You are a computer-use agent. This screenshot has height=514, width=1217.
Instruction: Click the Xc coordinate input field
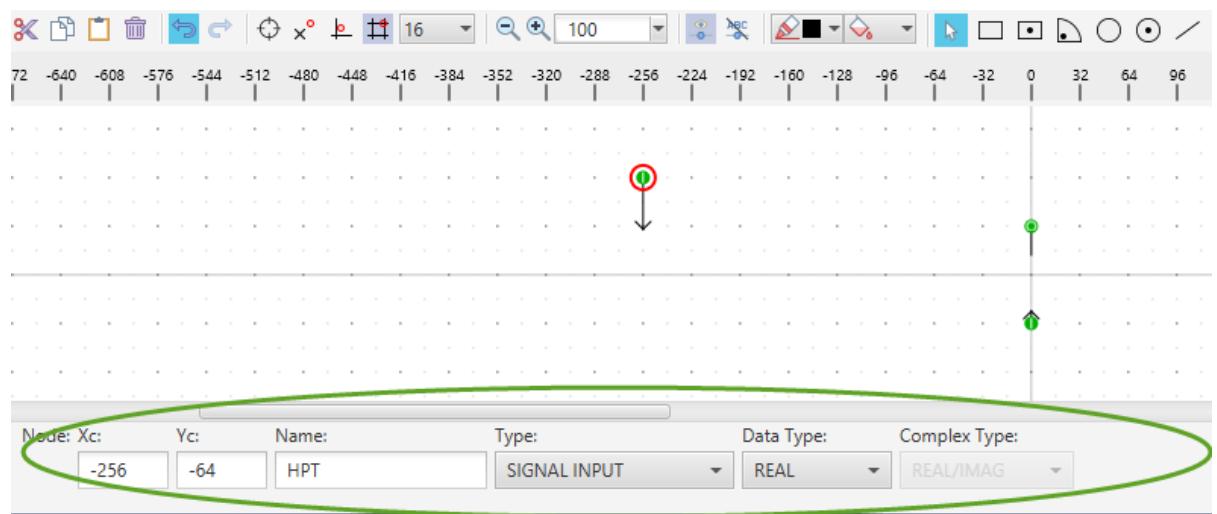[x=122, y=471]
